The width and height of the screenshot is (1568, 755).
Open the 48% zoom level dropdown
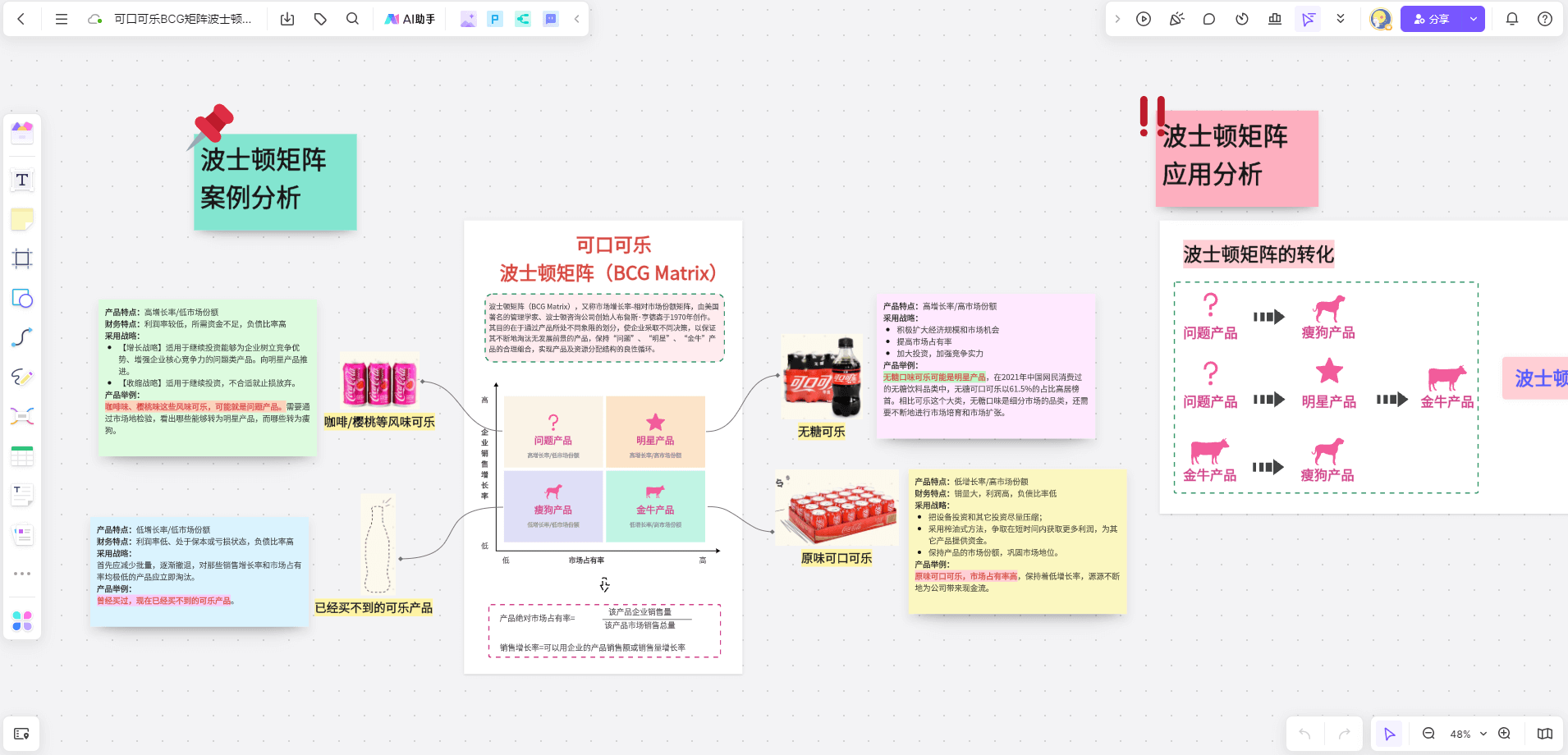tap(1468, 734)
